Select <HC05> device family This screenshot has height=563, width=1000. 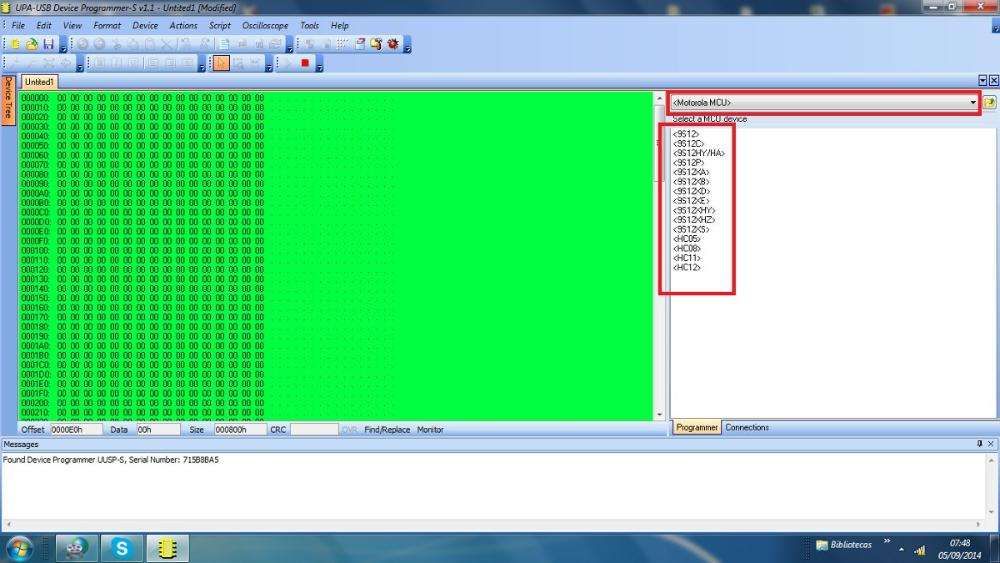686,239
